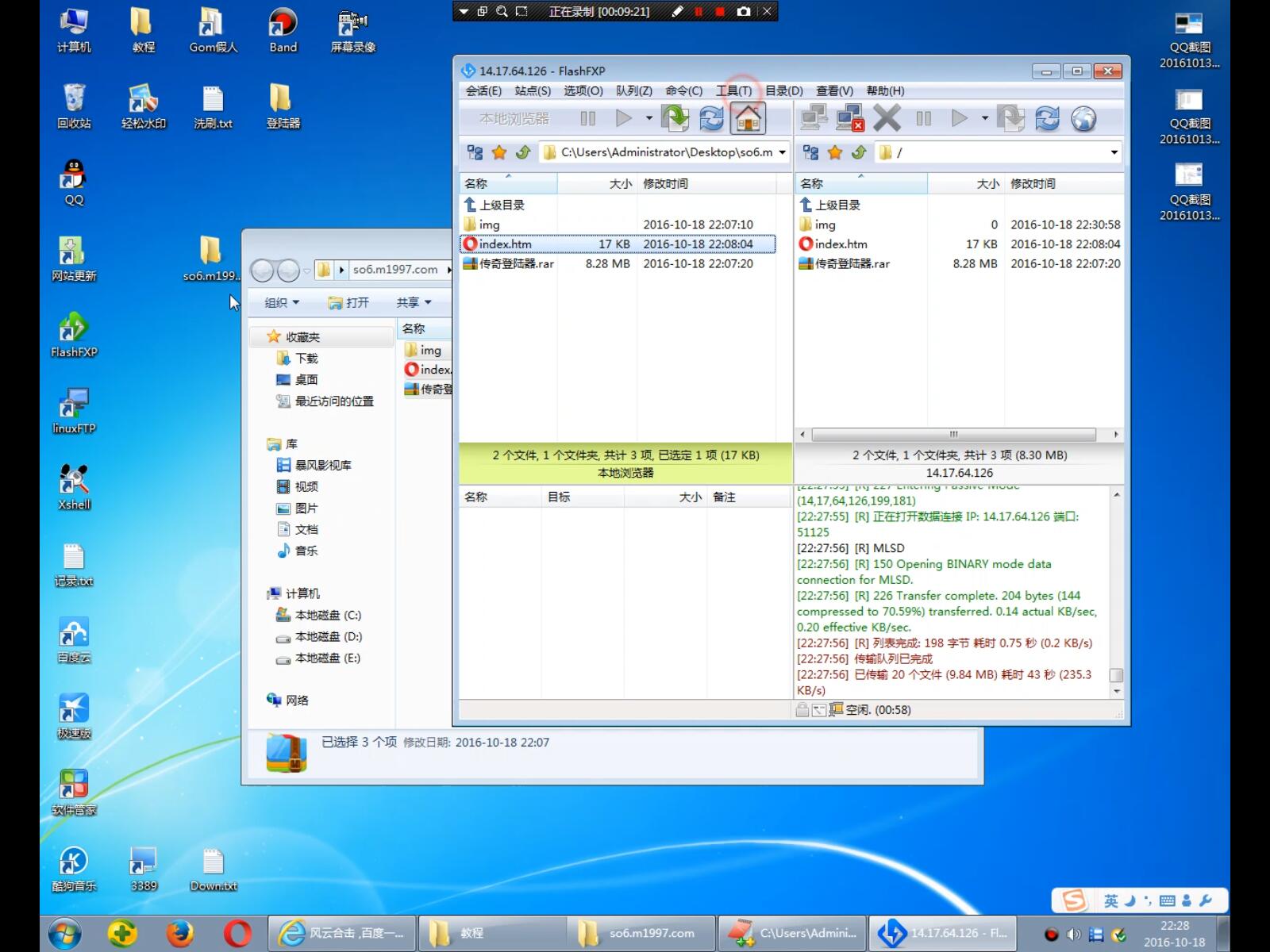
Task: Select 桌面 in Explorer sidebar
Action: pyautogui.click(x=298, y=379)
